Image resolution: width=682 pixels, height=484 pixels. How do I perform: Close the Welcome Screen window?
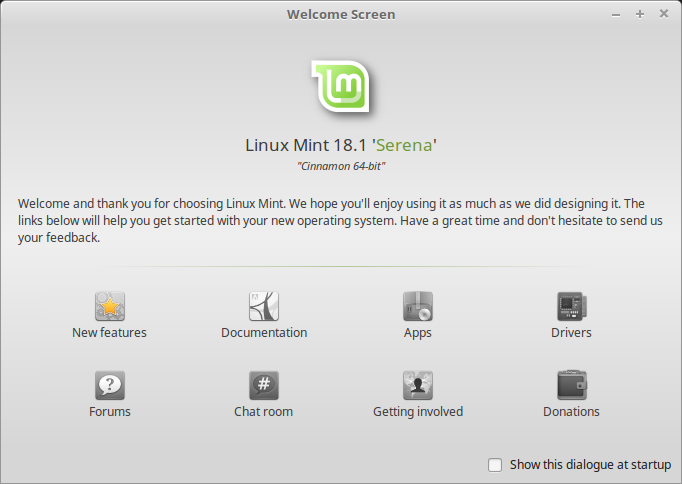point(664,14)
